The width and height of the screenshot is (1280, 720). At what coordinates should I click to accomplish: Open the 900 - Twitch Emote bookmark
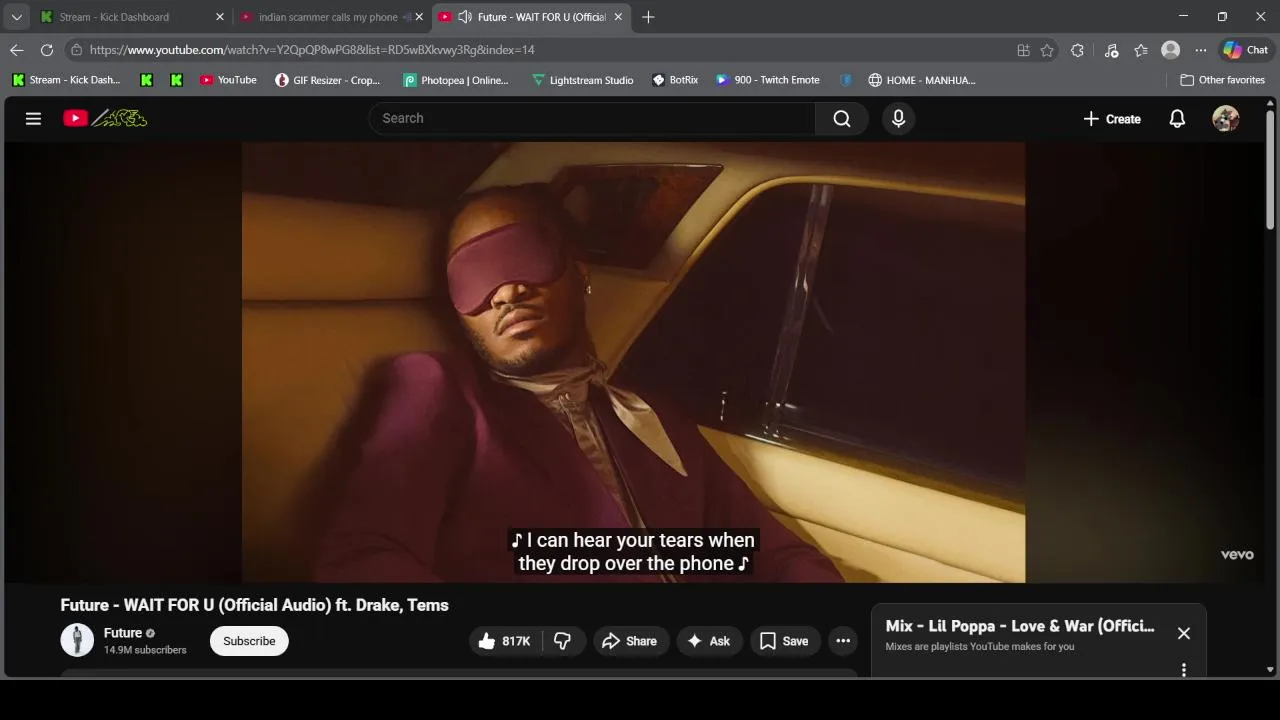coord(768,80)
